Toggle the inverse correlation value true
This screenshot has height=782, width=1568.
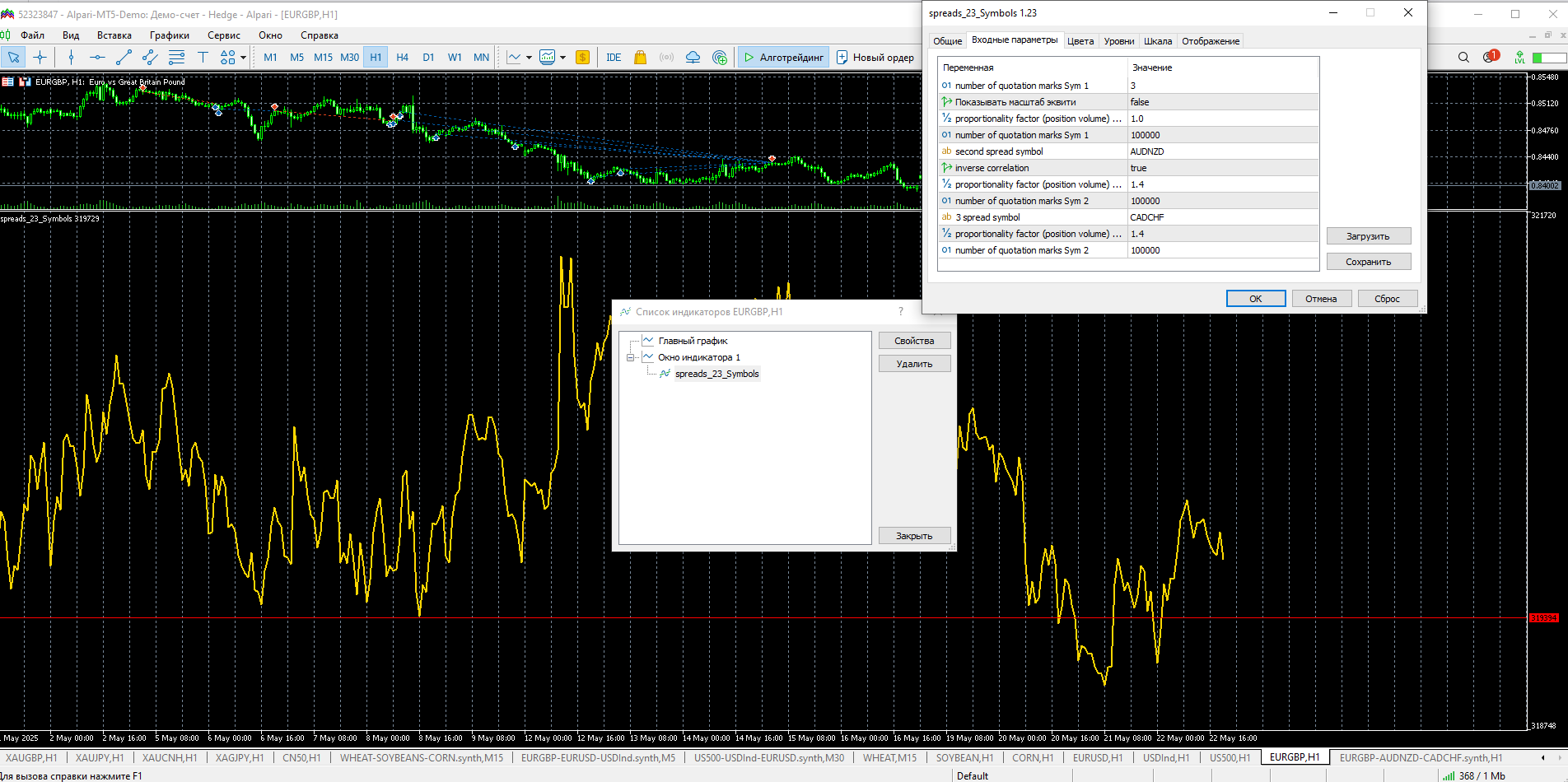1222,168
